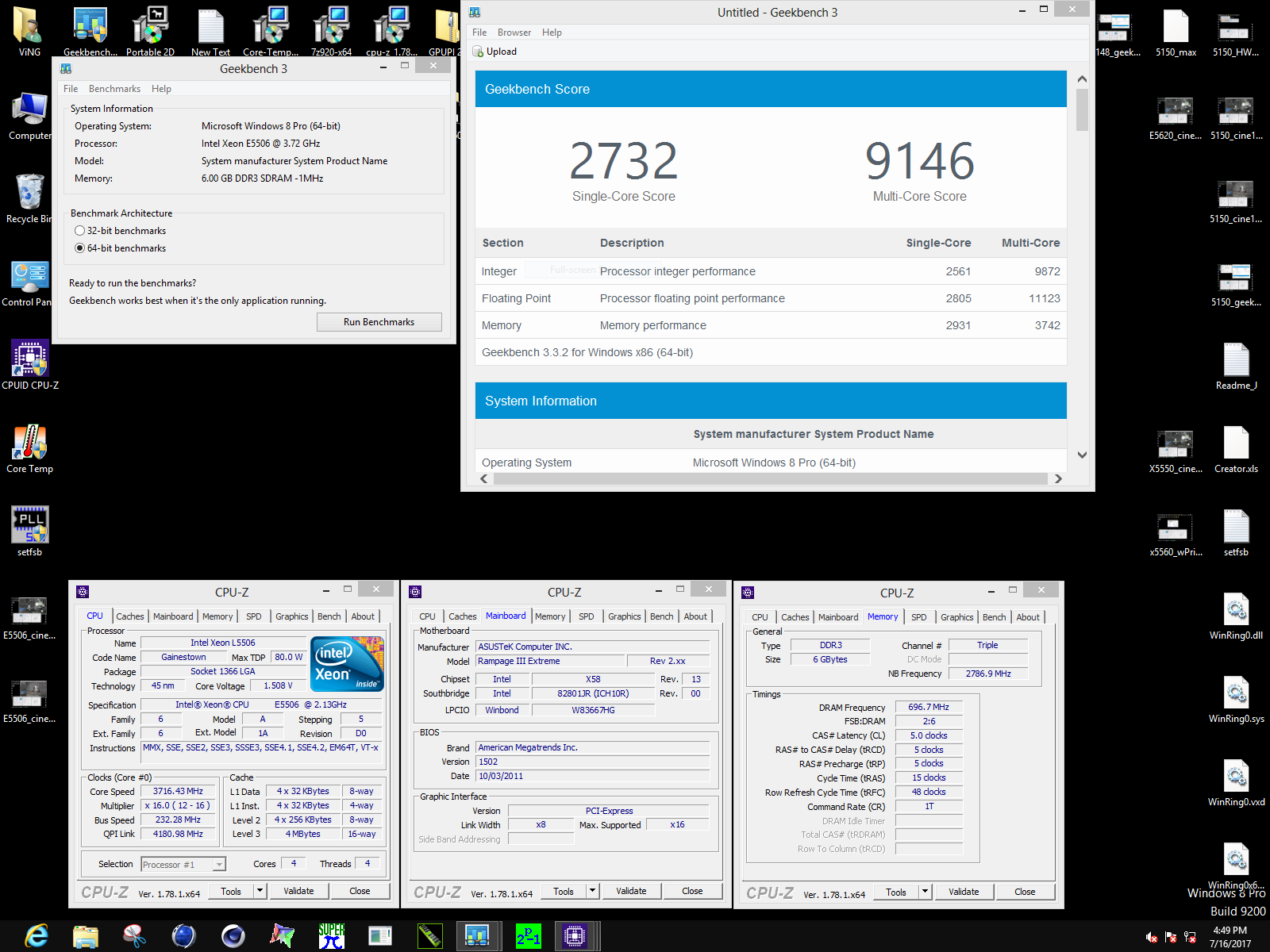This screenshot has height=952, width=1270.
Task: Open the WinRing0.vxd file icon
Action: (1236, 782)
